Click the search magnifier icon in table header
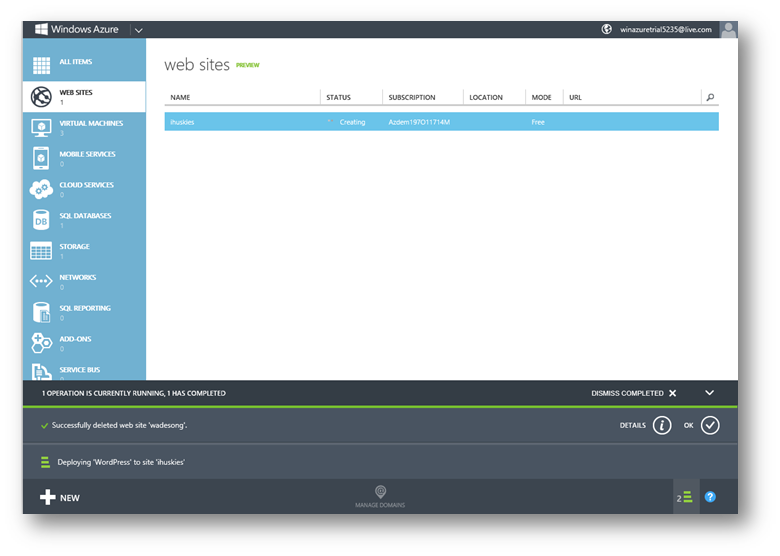Screen dimensions: 780x556 pos(710,97)
